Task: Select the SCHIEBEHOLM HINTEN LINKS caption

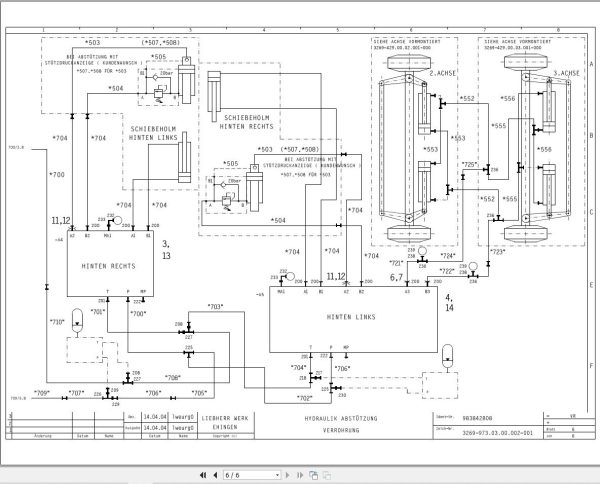Action: (153, 133)
